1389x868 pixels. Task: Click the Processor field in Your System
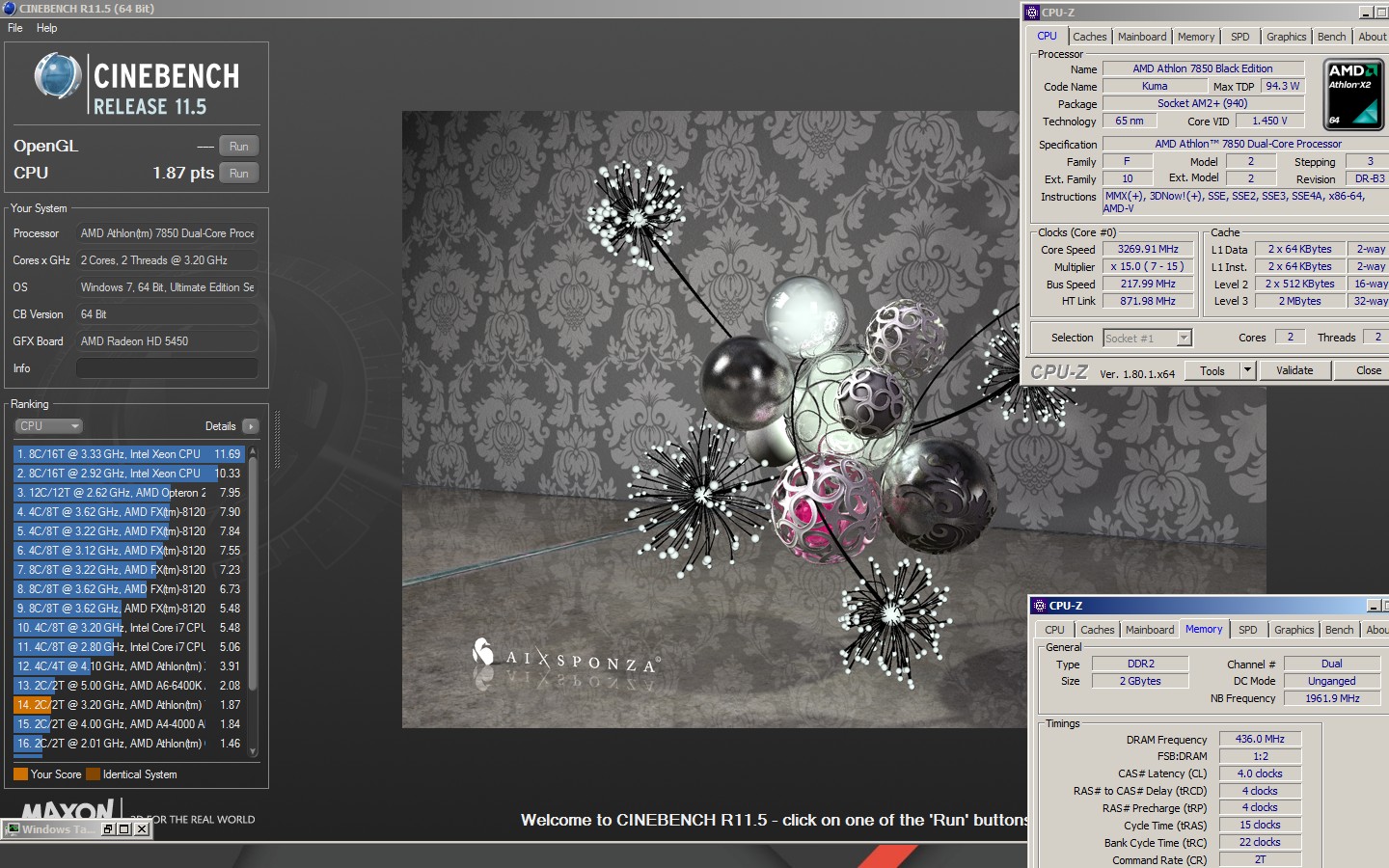(x=167, y=233)
